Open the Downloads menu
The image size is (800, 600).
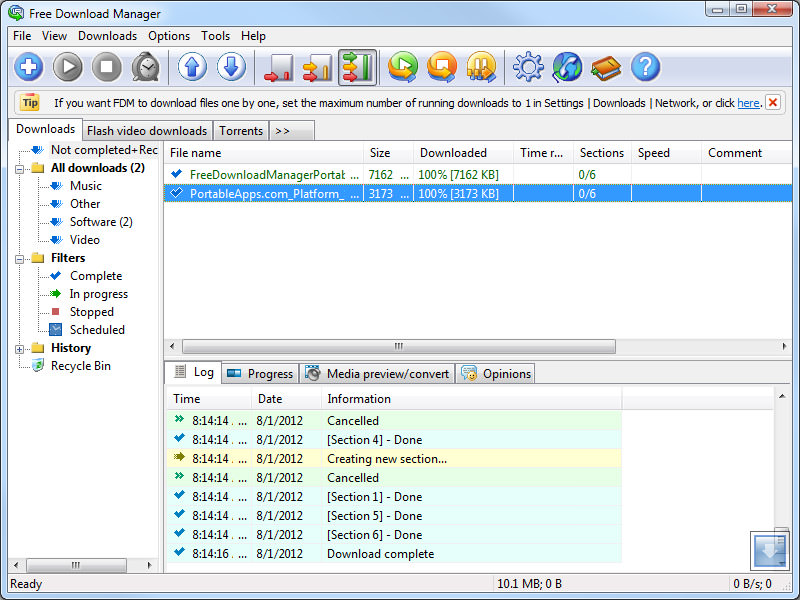pyautogui.click(x=107, y=35)
